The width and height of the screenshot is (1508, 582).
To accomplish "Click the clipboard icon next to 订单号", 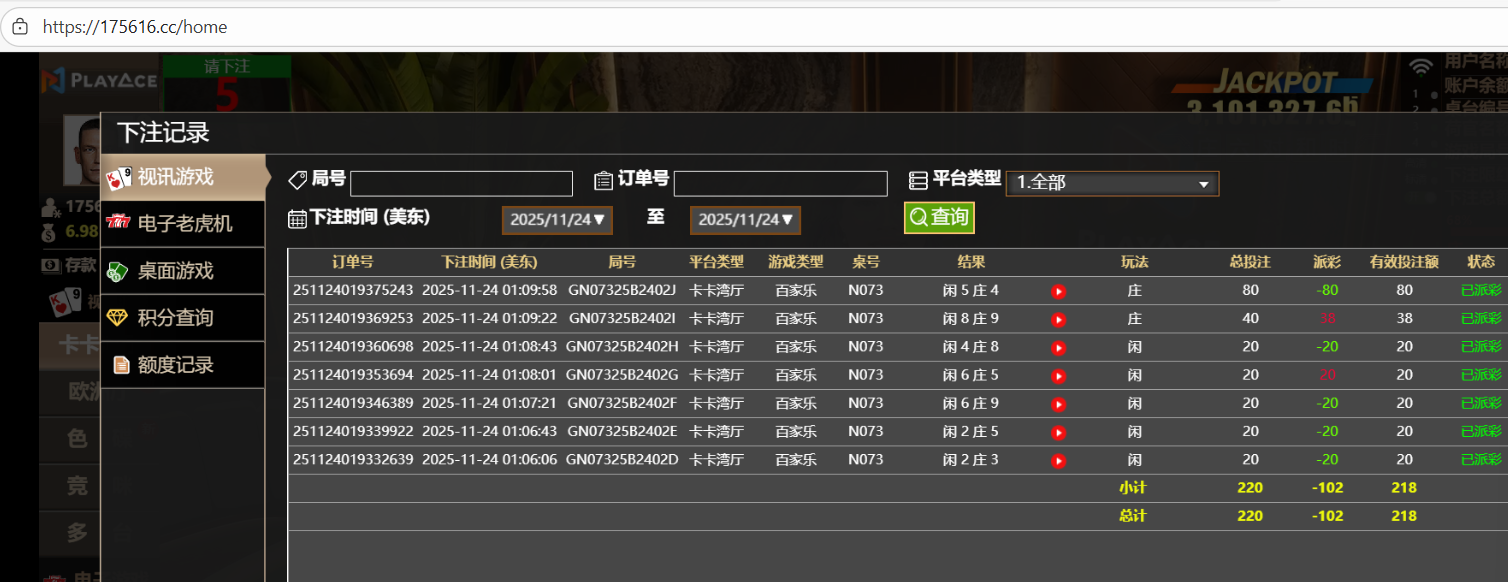I will point(603,180).
